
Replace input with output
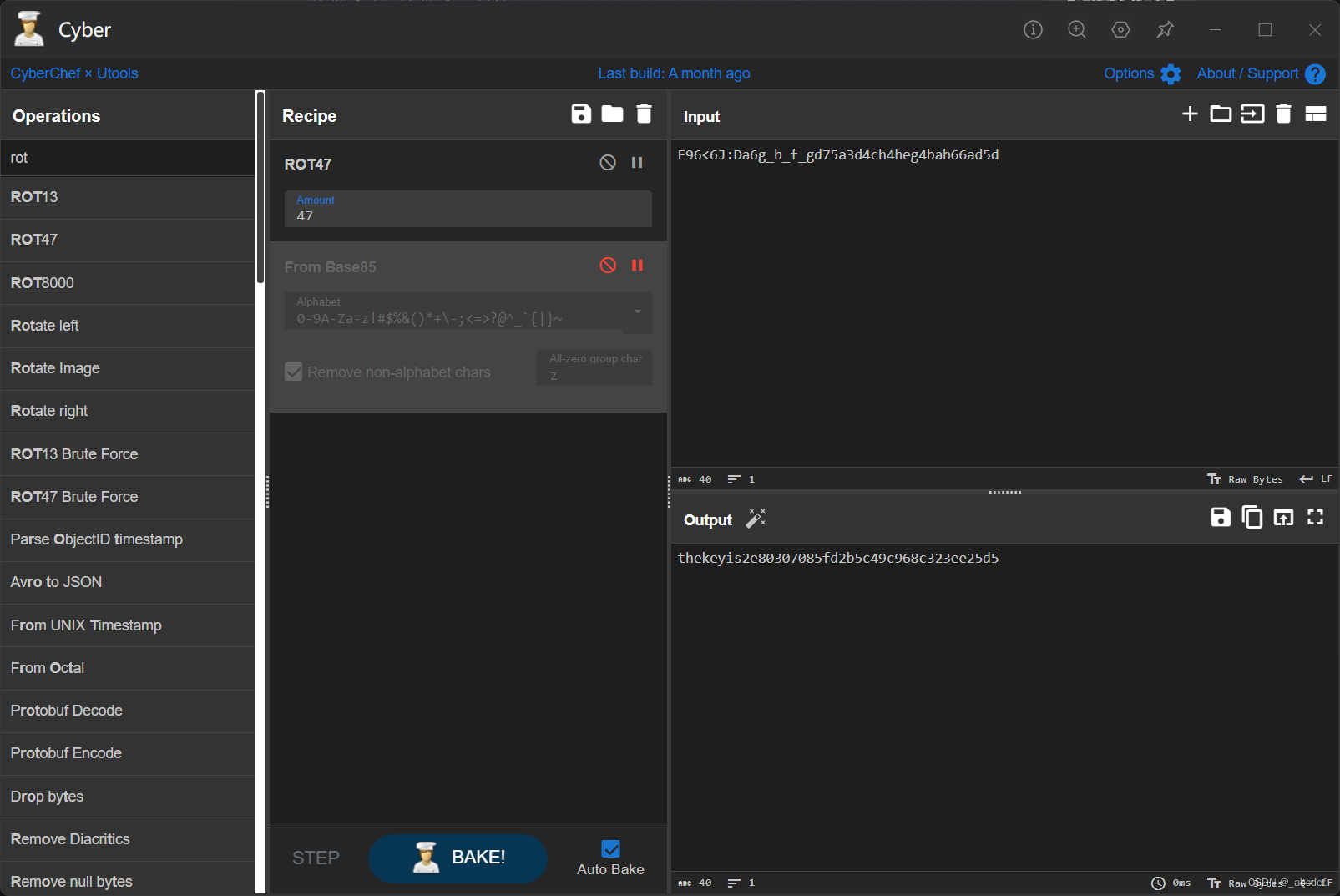tap(1283, 517)
